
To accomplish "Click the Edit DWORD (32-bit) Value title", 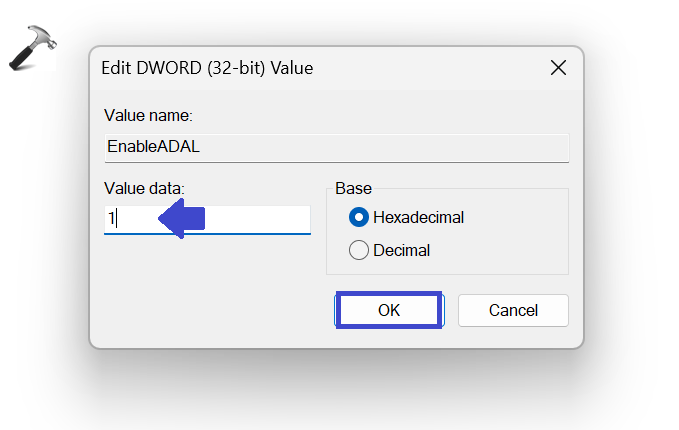I will pyautogui.click(x=207, y=69).
